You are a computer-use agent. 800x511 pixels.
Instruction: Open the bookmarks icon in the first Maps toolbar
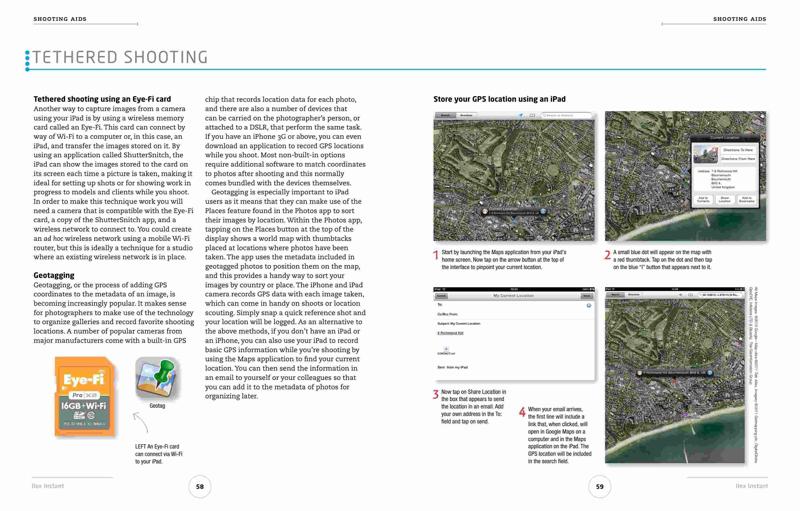[x=532, y=115]
